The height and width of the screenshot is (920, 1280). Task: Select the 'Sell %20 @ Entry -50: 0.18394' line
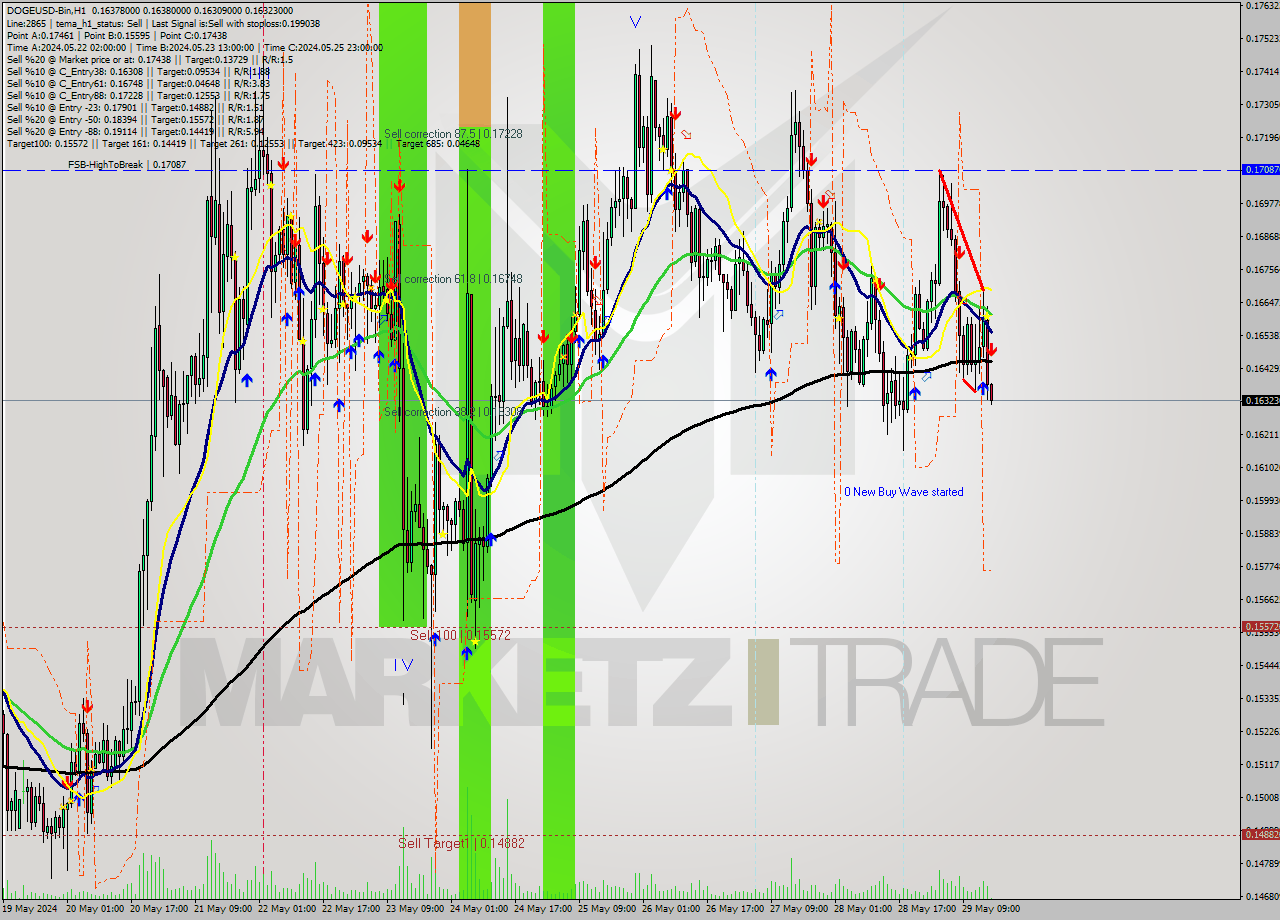pyautogui.click(x=135, y=120)
